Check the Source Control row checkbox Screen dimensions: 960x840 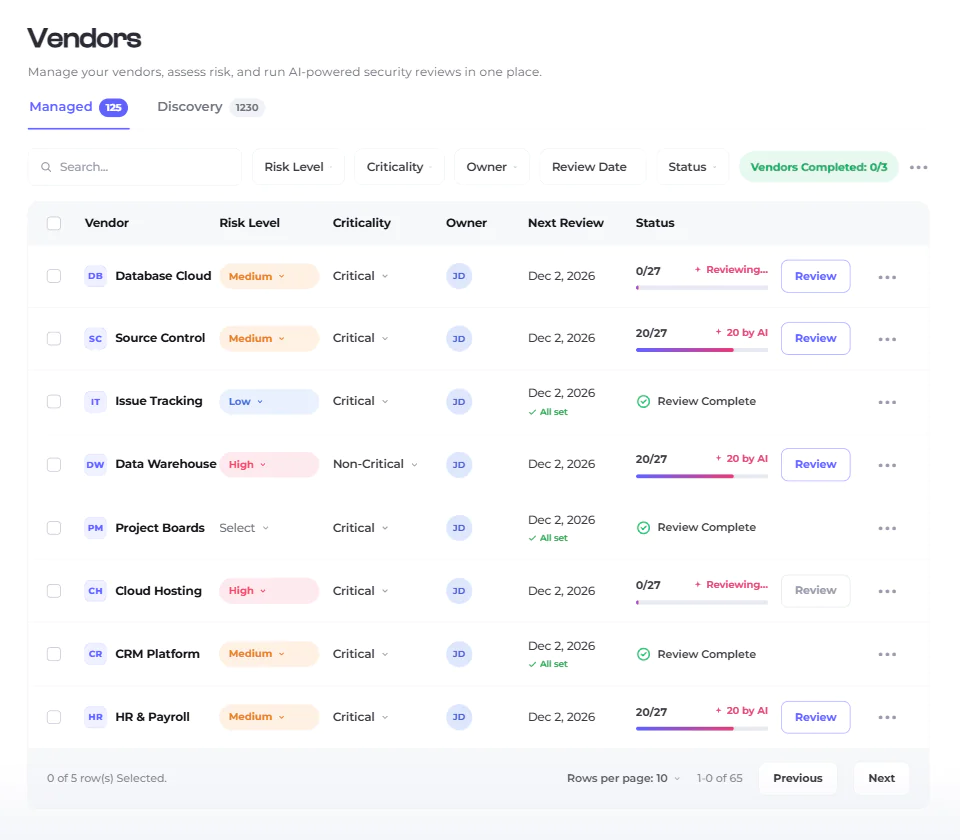(54, 339)
